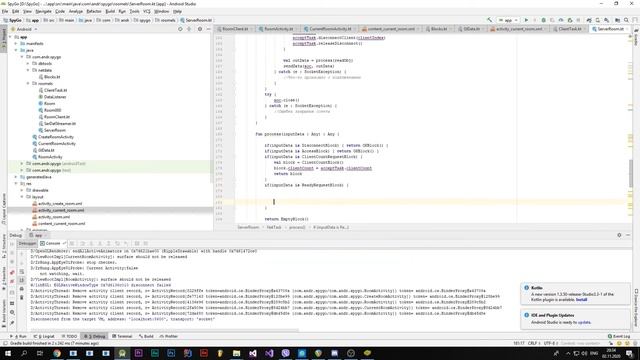Collapse the java folder node
640x360 pixels.
[x=16, y=50]
